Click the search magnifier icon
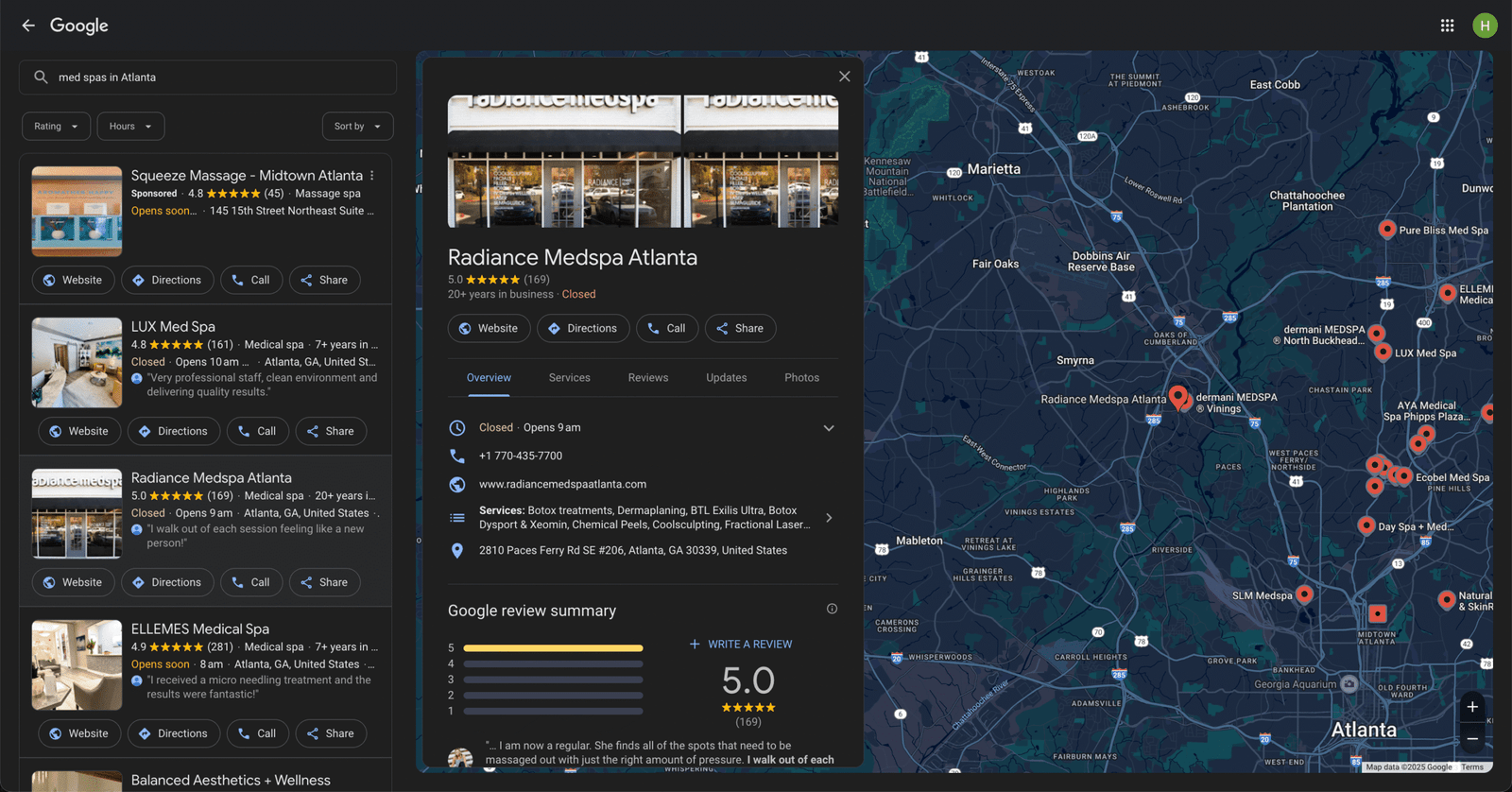Image resolution: width=1512 pixels, height=792 pixels. 41,77
